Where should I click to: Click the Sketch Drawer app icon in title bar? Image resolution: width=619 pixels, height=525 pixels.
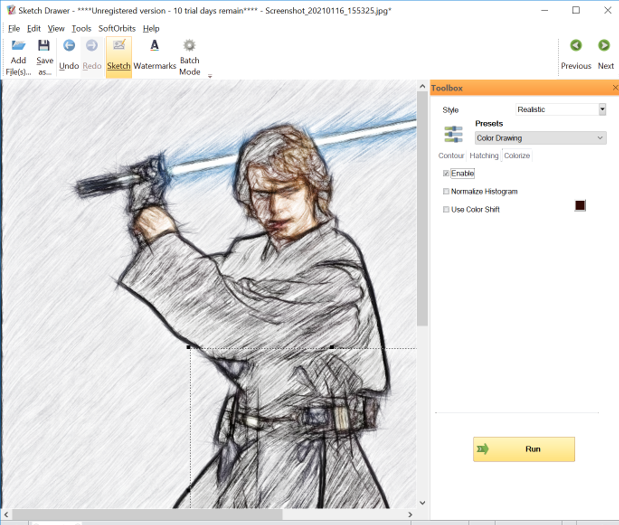[x=11, y=10]
